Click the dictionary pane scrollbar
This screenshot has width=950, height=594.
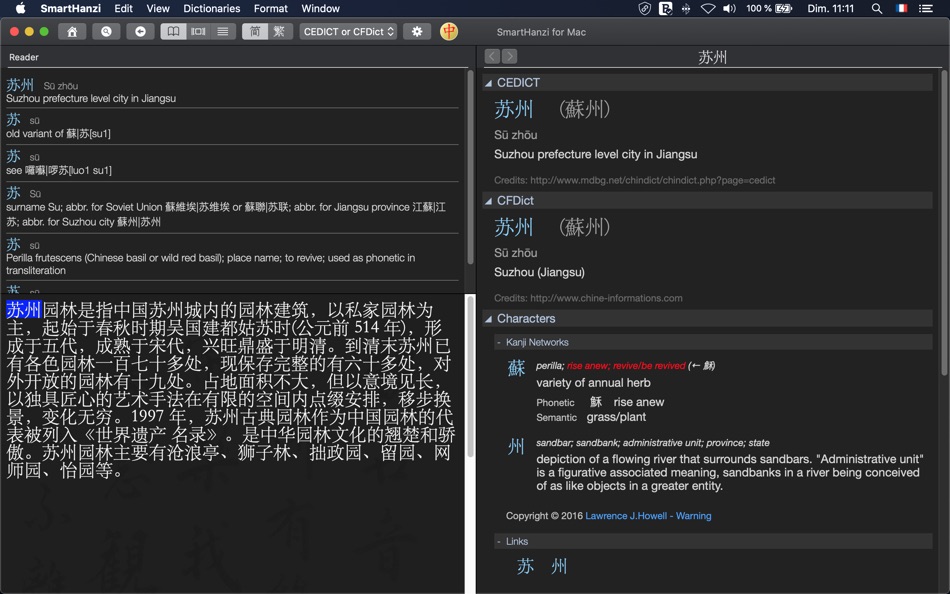coord(944,222)
